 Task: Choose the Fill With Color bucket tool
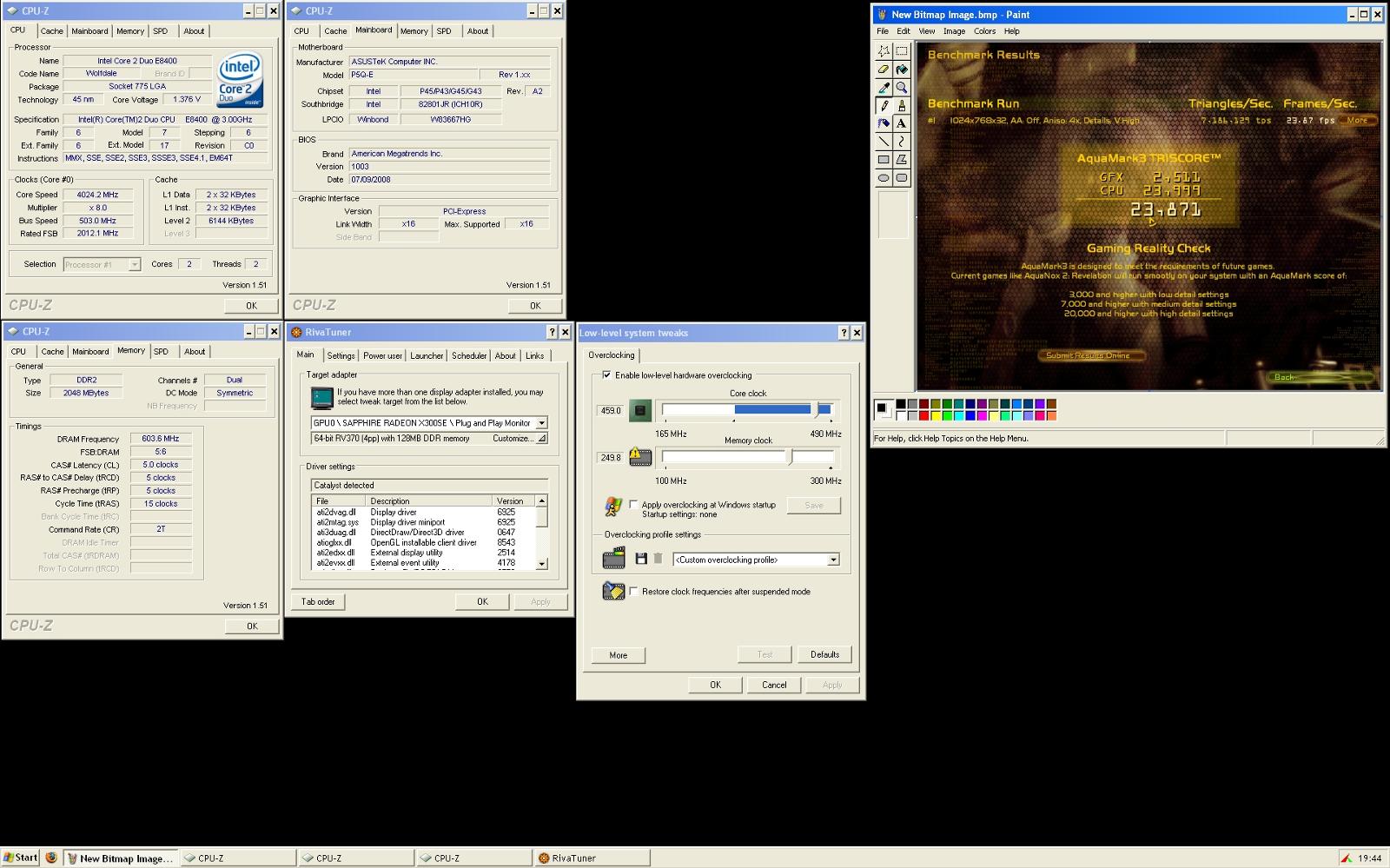902,70
